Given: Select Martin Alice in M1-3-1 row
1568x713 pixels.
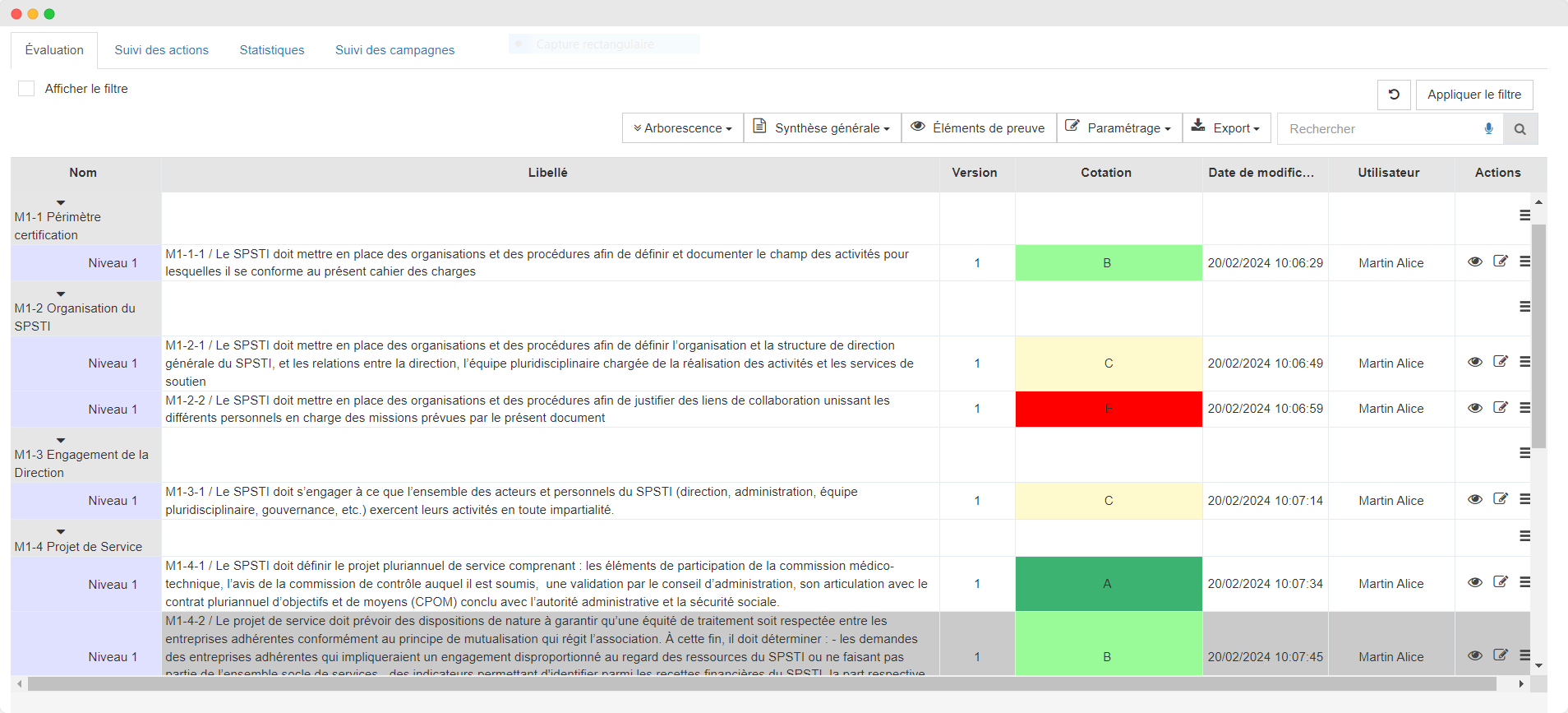Looking at the screenshot, I should 1390,501.
